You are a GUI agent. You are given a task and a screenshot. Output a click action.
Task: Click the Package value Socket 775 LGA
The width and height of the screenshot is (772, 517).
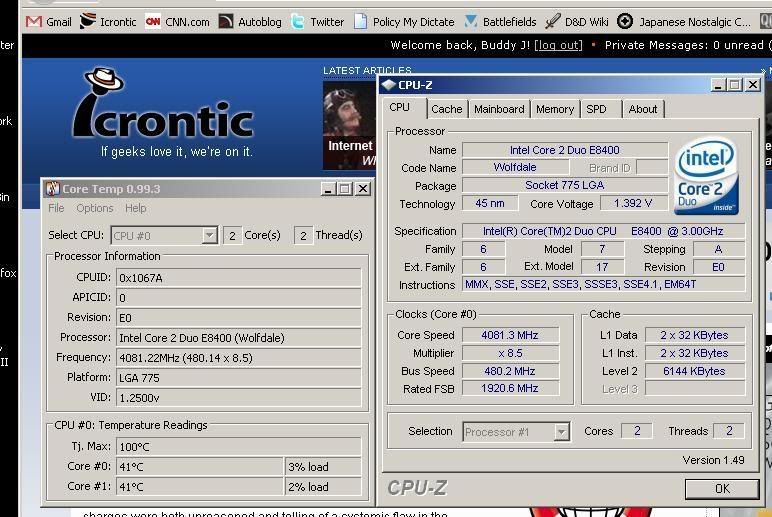click(565, 185)
